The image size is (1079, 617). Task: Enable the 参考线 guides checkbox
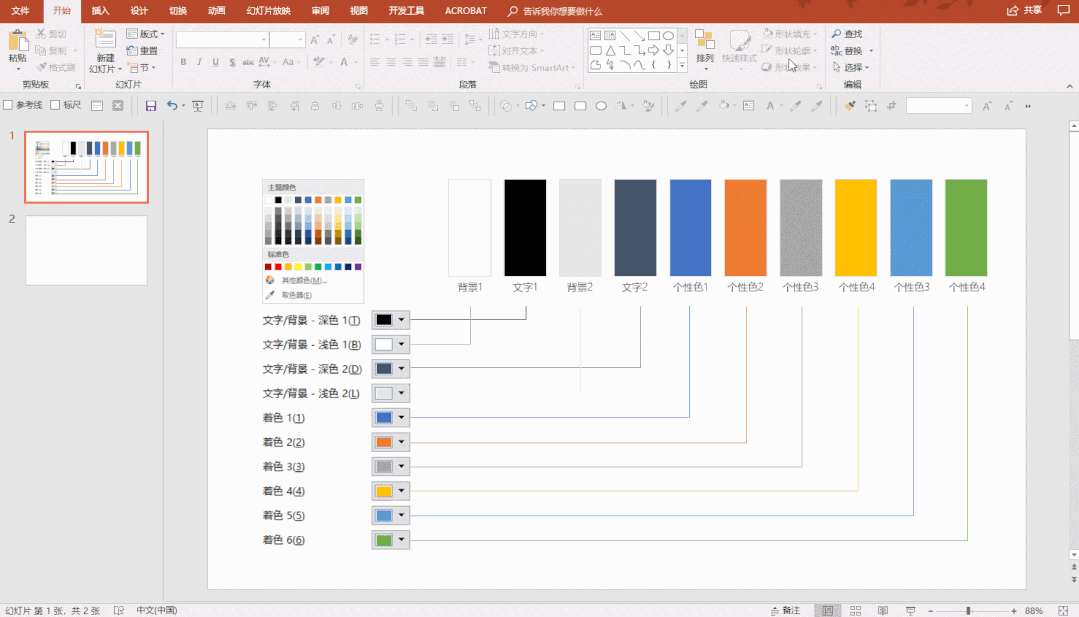(x=8, y=105)
